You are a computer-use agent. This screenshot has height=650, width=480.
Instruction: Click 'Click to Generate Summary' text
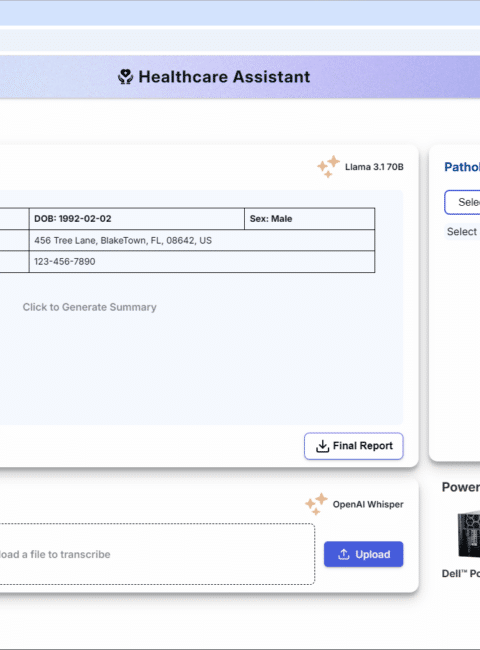(x=90, y=307)
